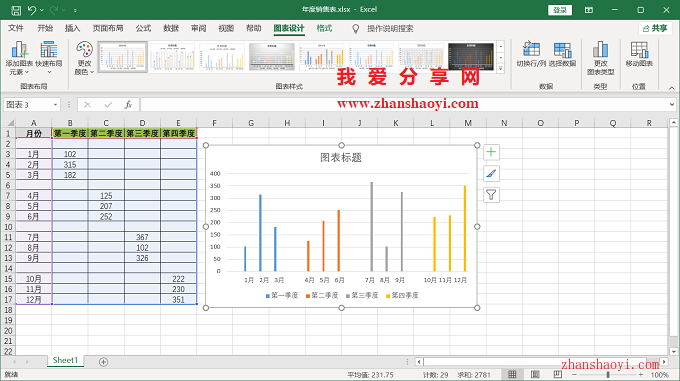
Task: Click the 第四季度 legend entry
Action: (x=402, y=296)
